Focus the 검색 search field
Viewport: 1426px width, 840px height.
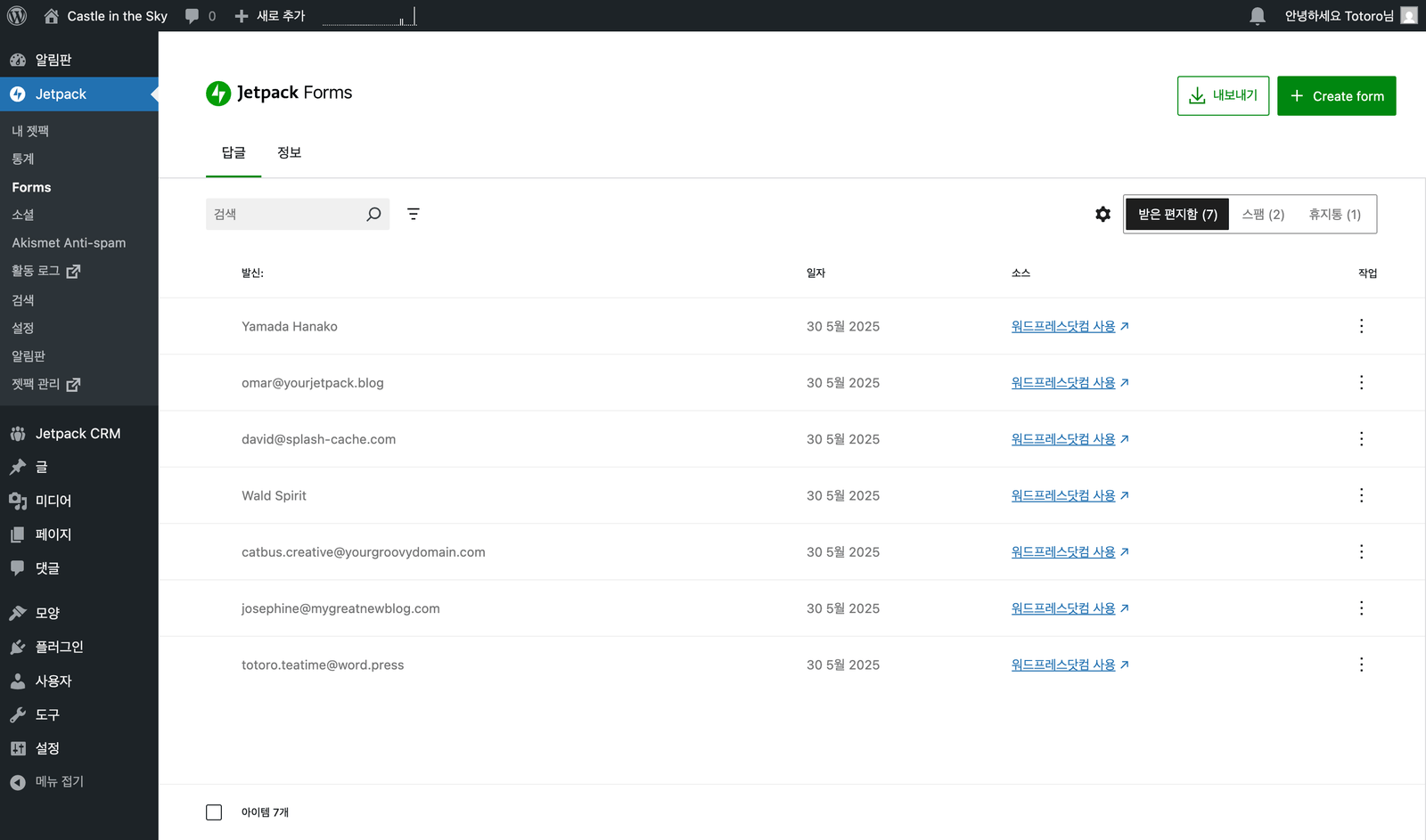[283, 214]
